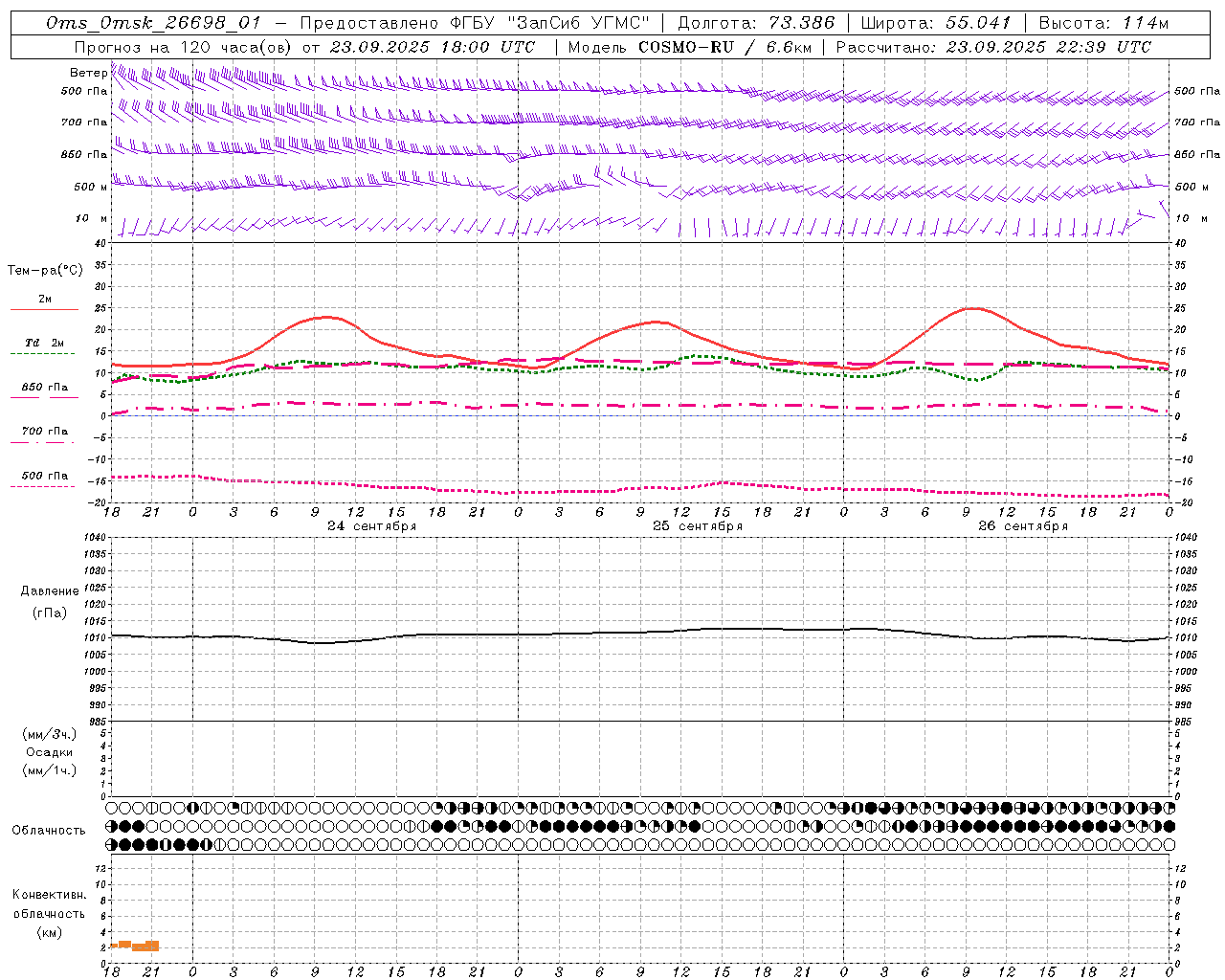Click the 26 сентября date label
1225x980 pixels.
(x=1023, y=526)
